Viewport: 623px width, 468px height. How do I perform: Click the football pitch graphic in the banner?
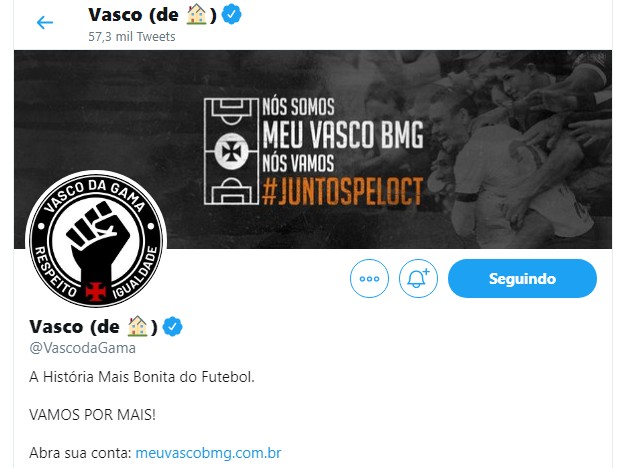coord(231,151)
